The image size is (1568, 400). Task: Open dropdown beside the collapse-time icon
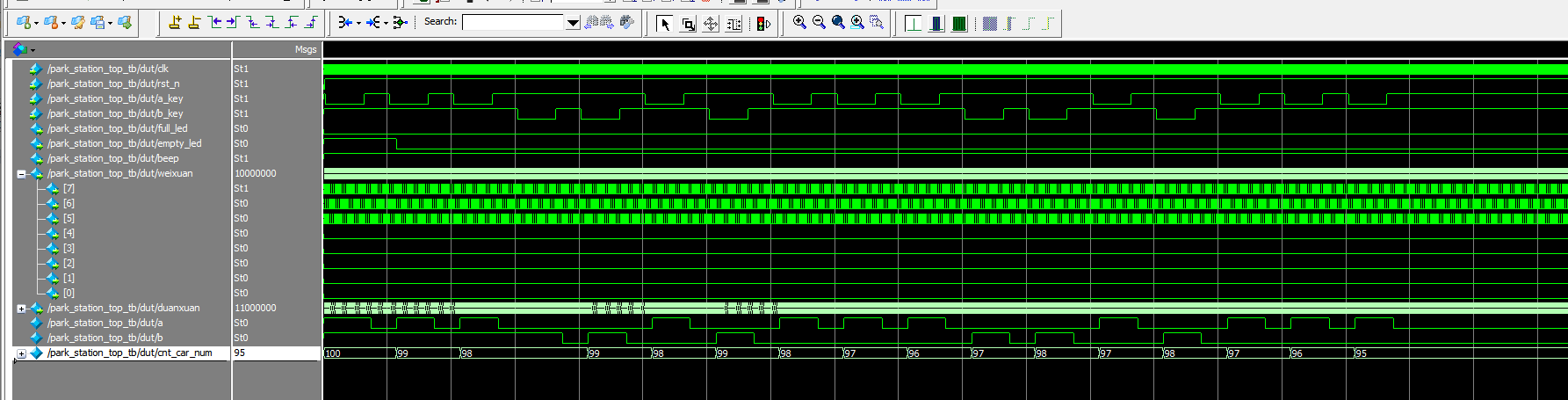(358, 24)
